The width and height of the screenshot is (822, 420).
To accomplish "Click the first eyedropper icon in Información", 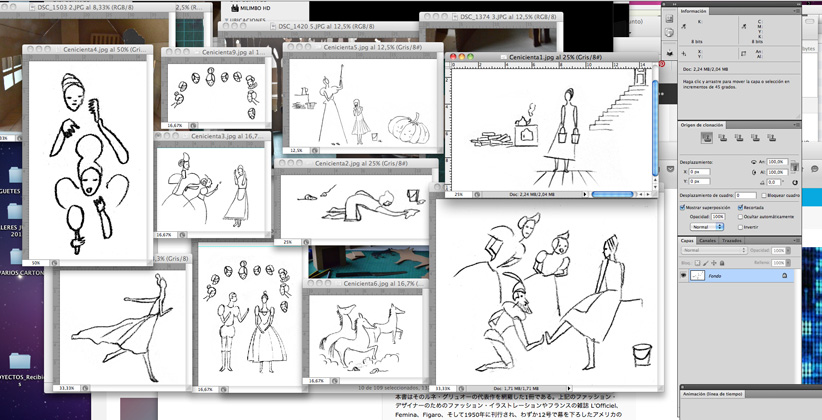I will 684,26.
